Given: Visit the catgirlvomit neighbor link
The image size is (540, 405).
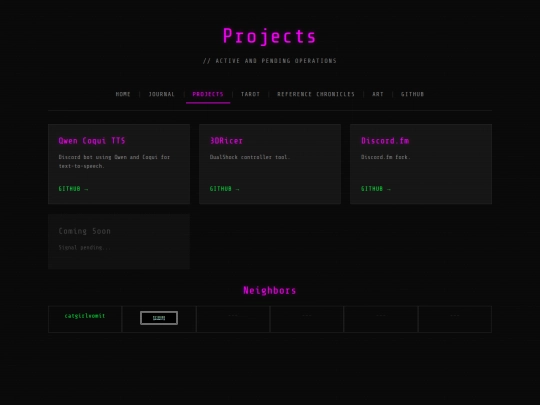Looking at the screenshot, I should 85,316.
